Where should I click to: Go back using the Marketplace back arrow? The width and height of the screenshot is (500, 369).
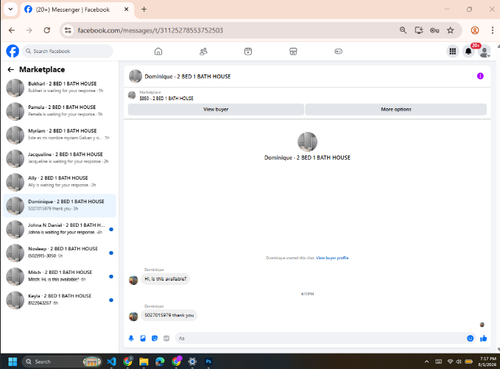(11, 69)
